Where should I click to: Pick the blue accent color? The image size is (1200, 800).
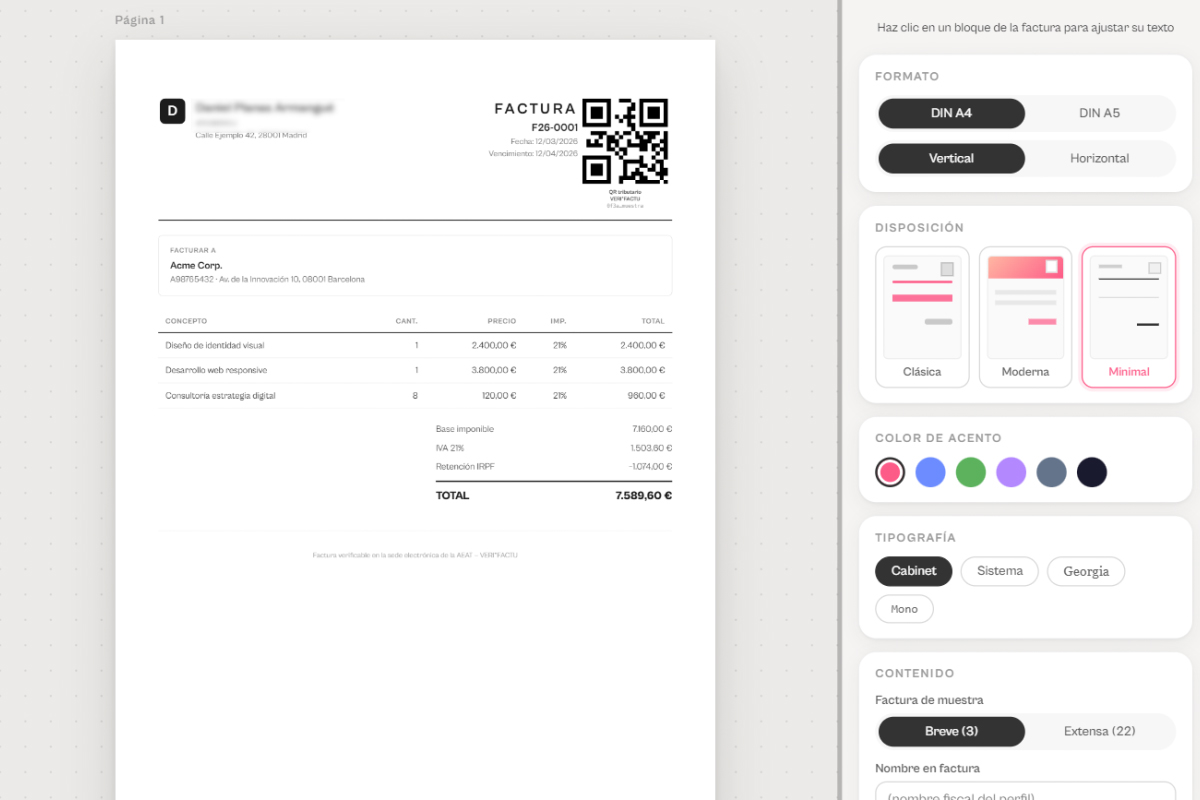click(931, 472)
